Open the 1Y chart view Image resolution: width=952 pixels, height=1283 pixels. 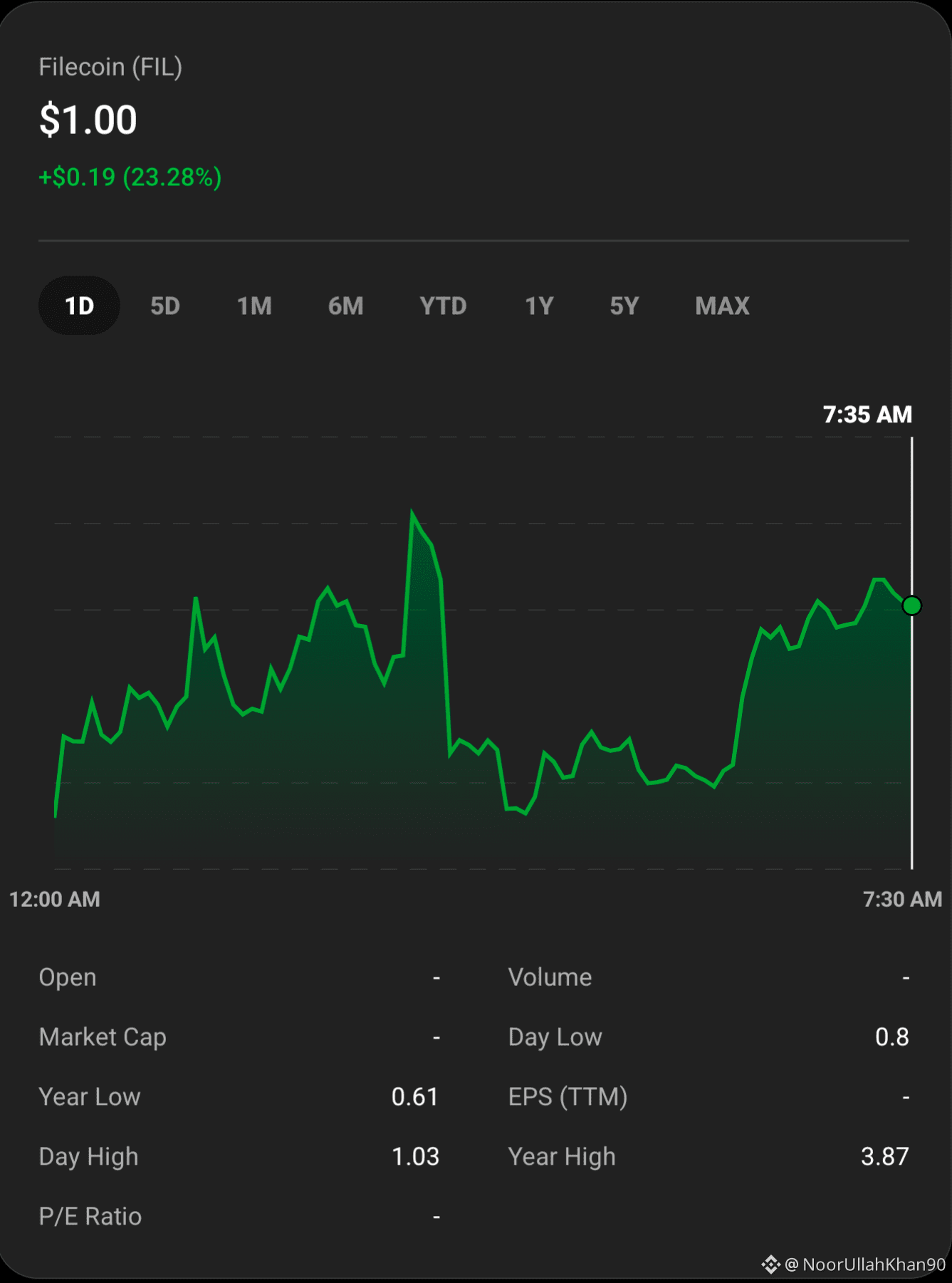[x=539, y=306]
